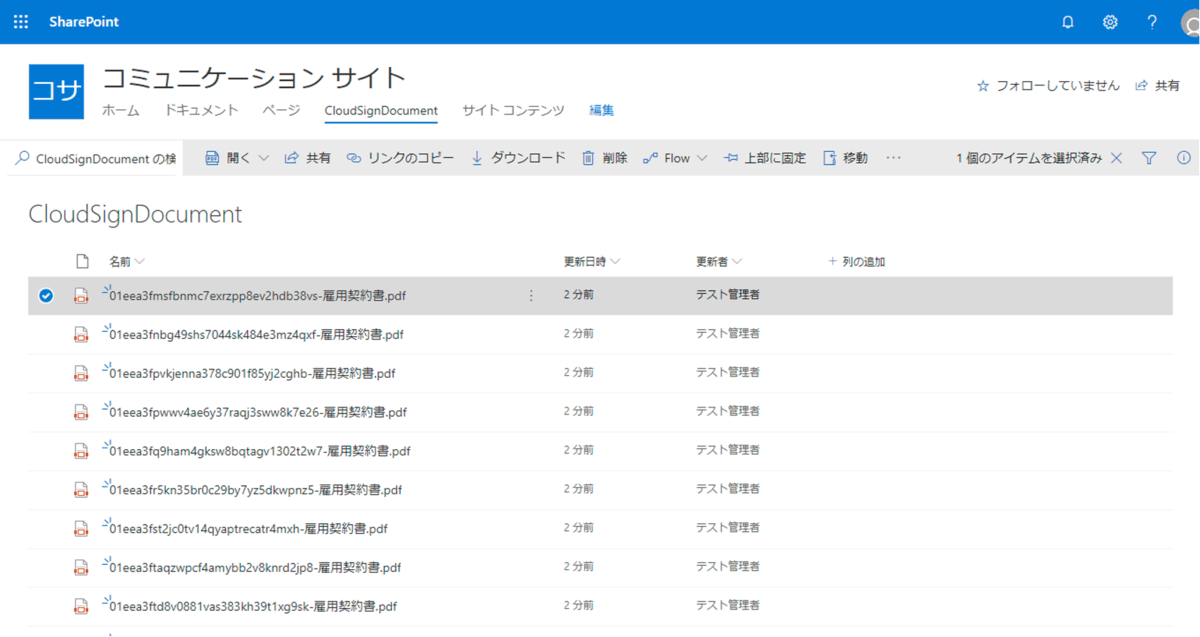Click the filter funnel icon

coord(1149,158)
